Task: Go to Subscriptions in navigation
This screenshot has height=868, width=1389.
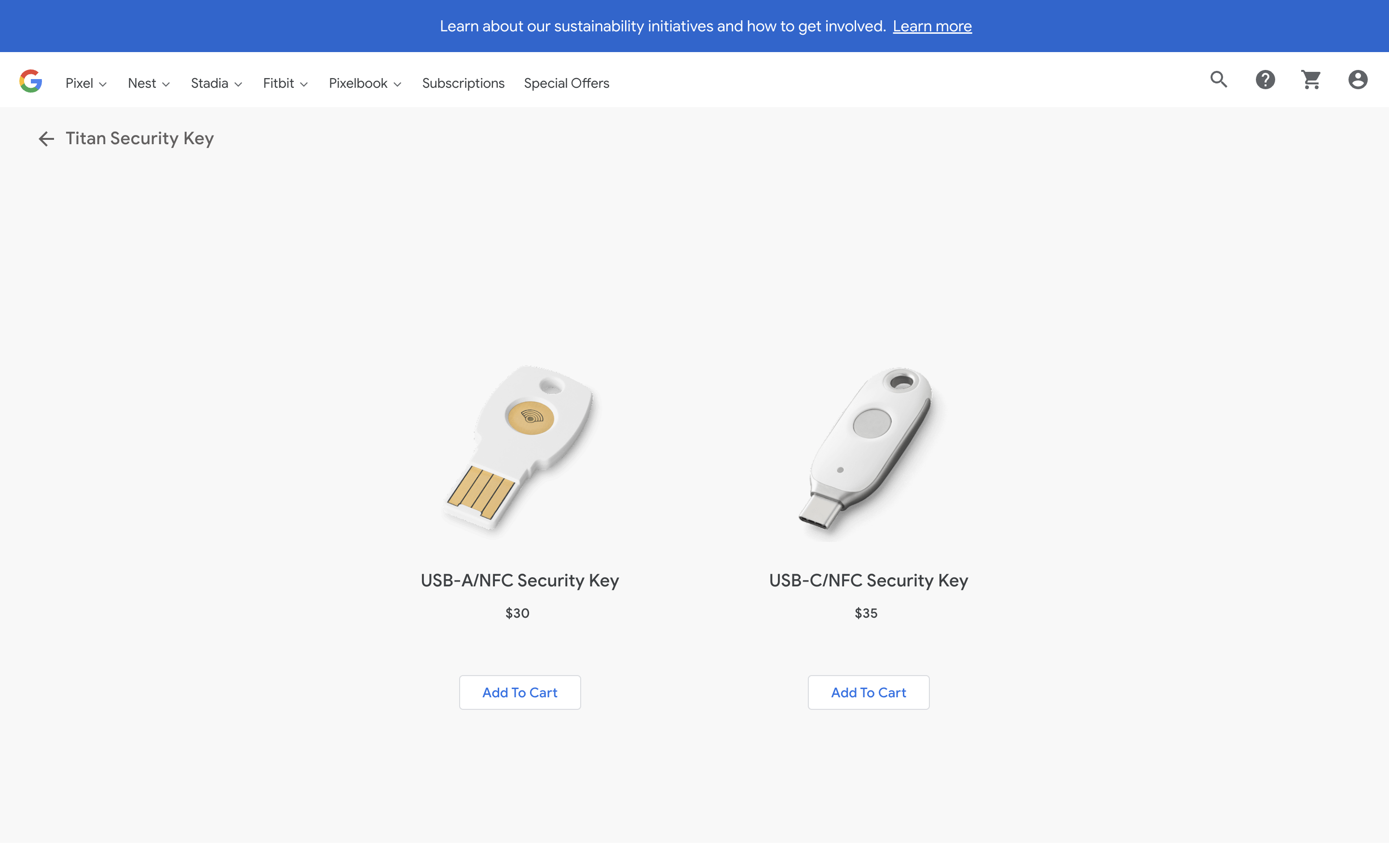Action: click(463, 83)
